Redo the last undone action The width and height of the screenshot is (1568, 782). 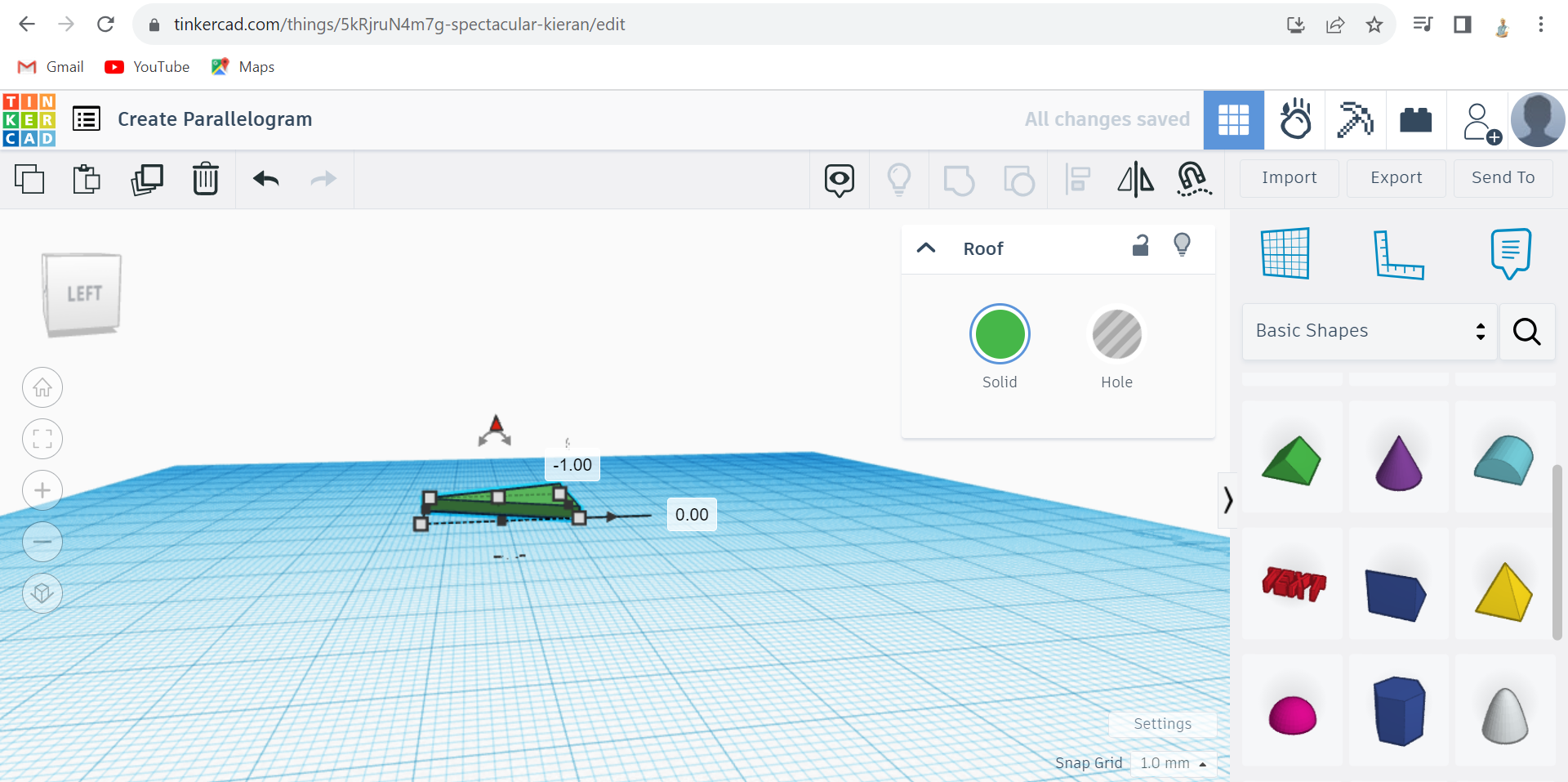point(324,179)
